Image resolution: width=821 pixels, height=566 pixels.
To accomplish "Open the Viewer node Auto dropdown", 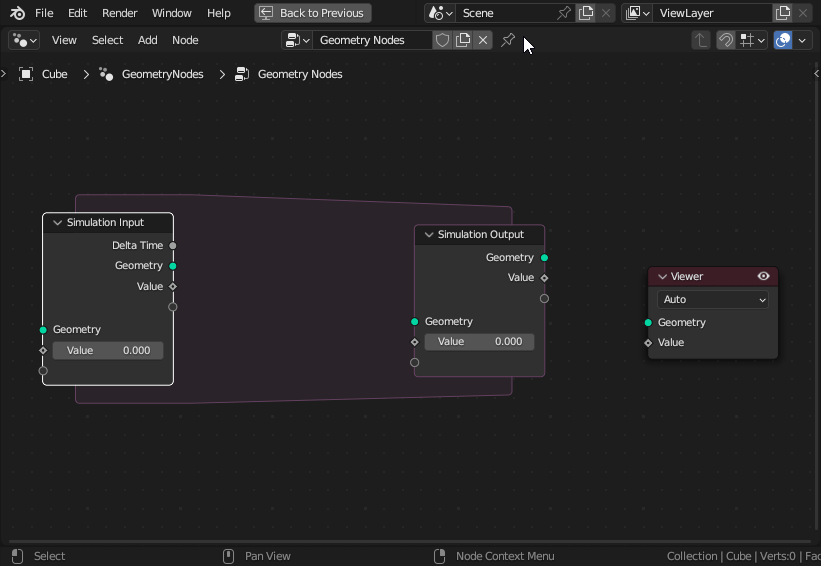I will pyautogui.click(x=713, y=299).
